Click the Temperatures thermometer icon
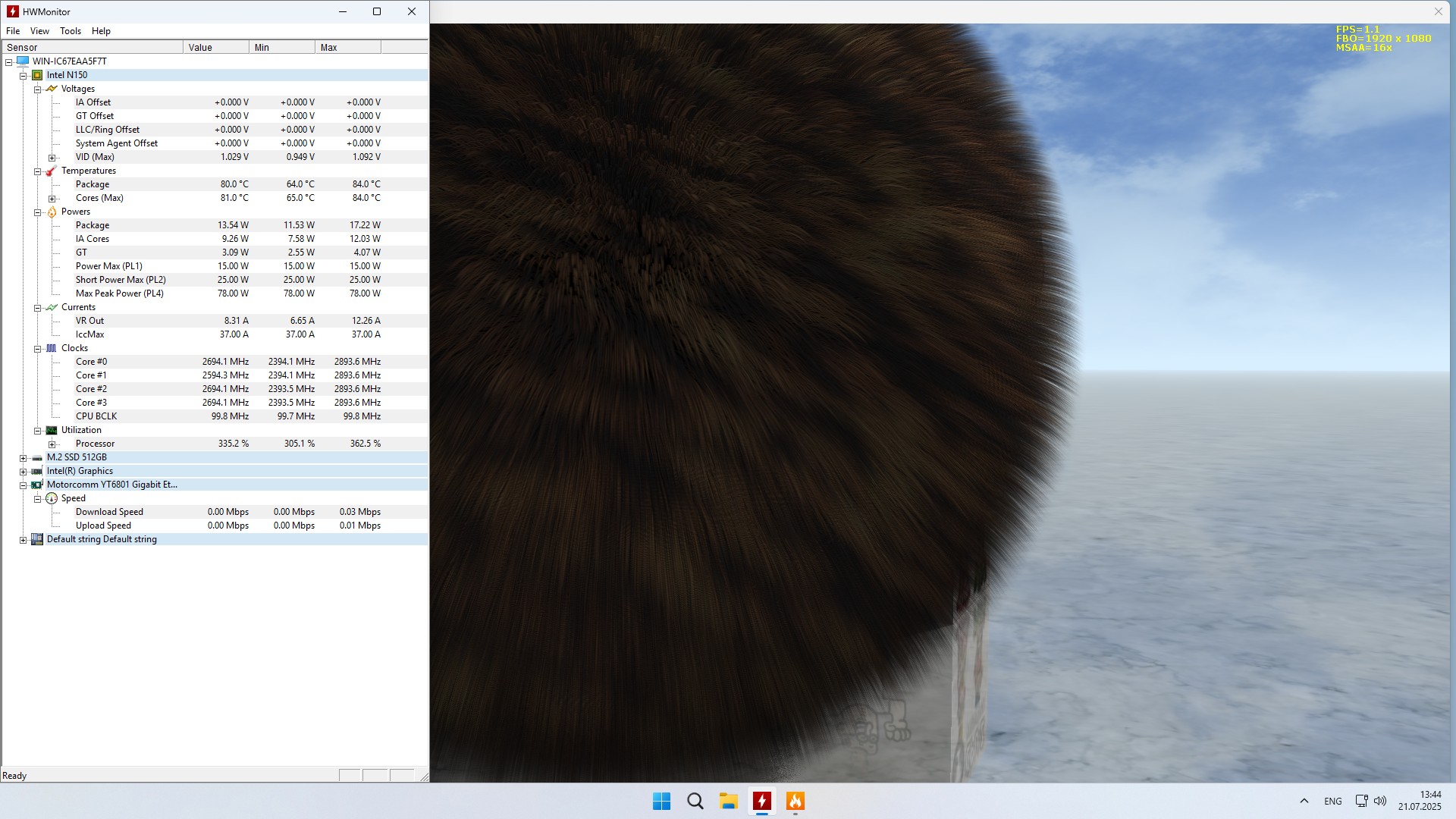 (52, 171)
